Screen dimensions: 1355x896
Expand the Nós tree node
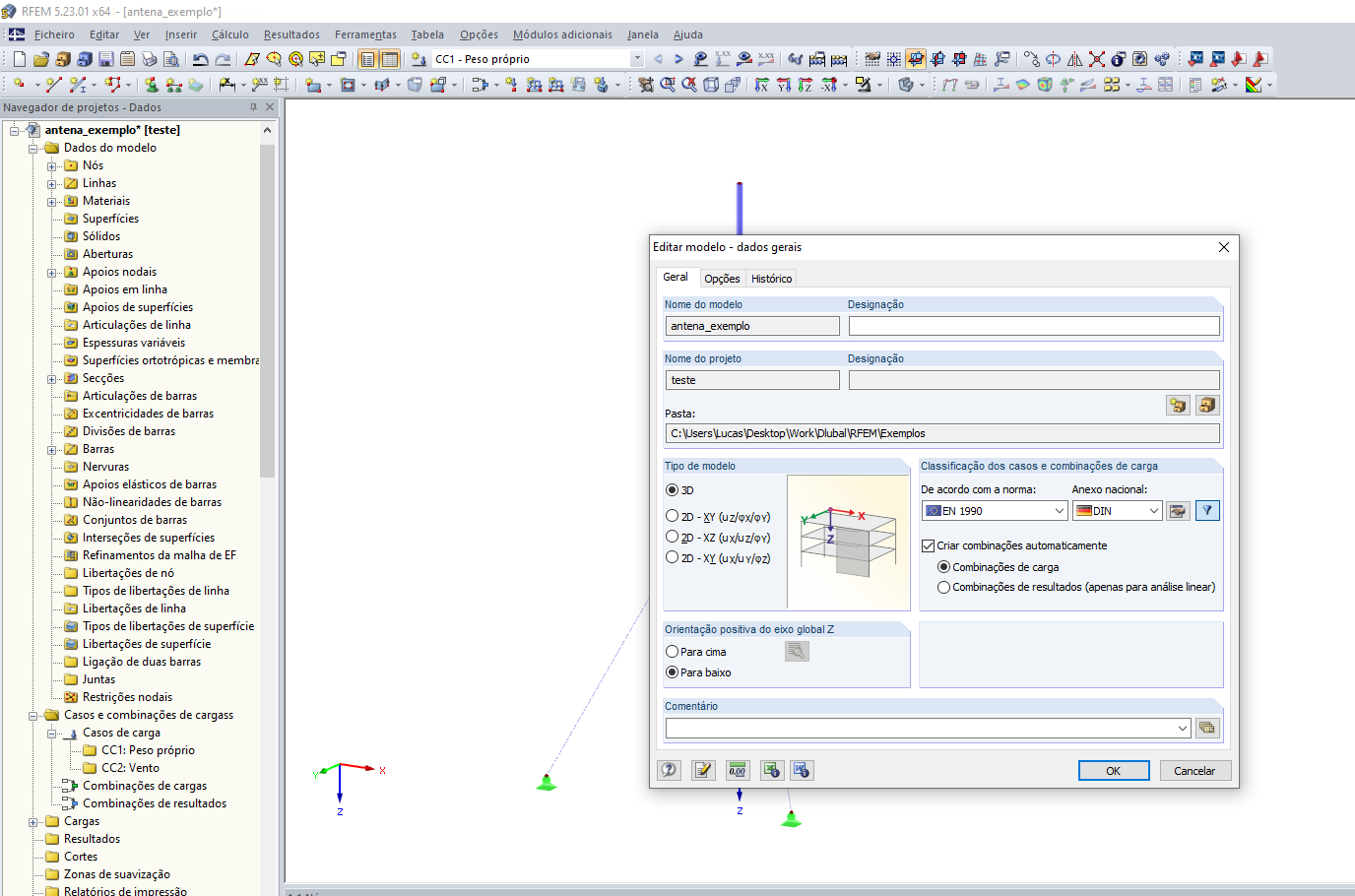click(x=52, y=166)
